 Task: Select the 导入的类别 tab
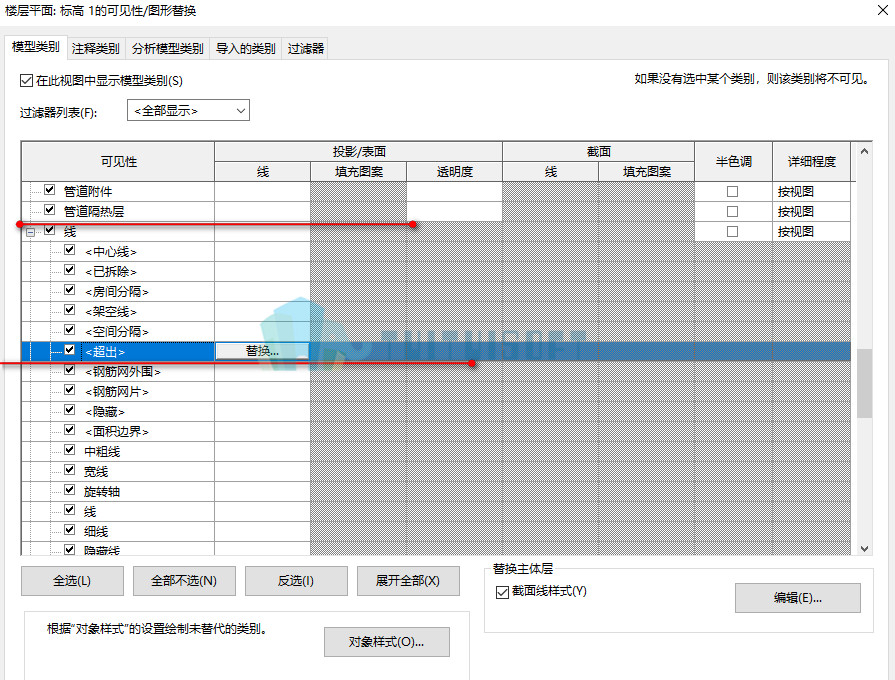point(245,49)
